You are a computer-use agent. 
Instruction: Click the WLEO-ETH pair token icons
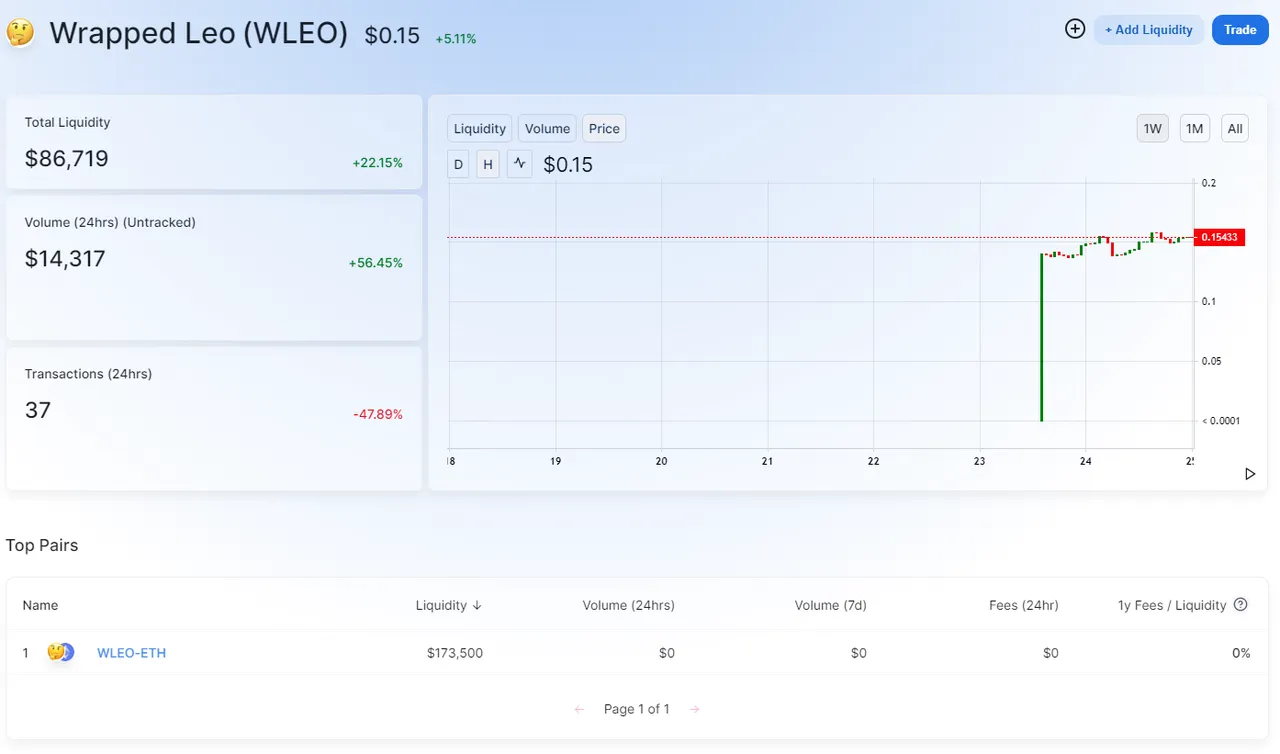coord(61,653)
